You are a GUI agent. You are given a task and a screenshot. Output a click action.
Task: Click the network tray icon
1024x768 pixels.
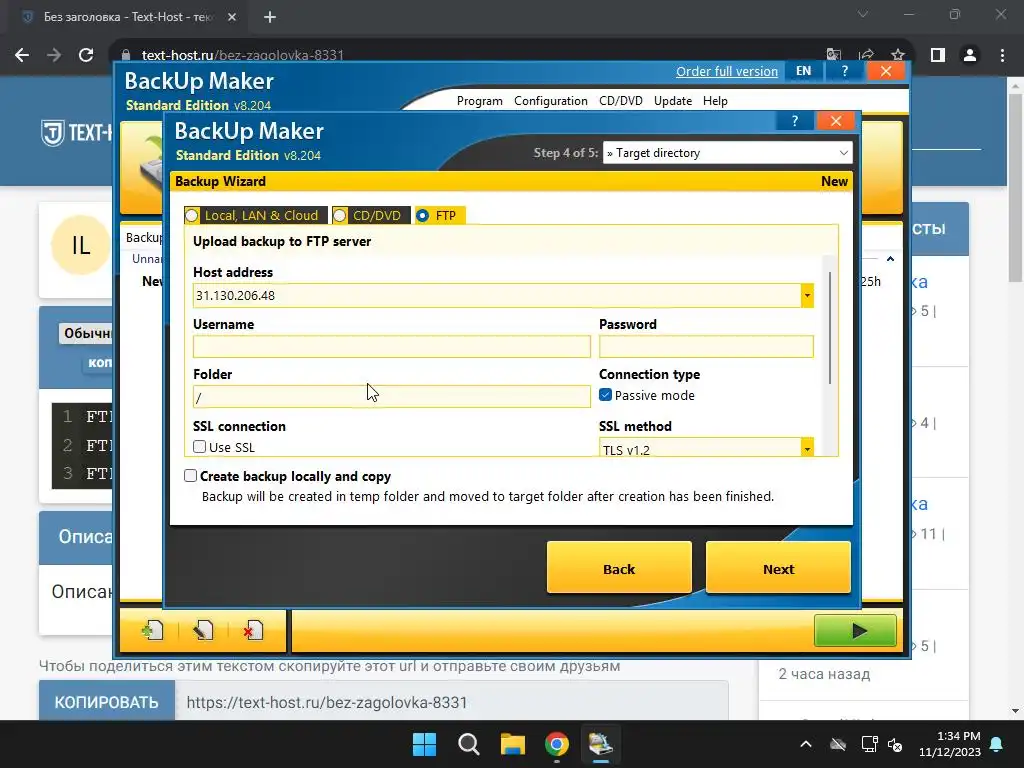[x=869, y=744]
